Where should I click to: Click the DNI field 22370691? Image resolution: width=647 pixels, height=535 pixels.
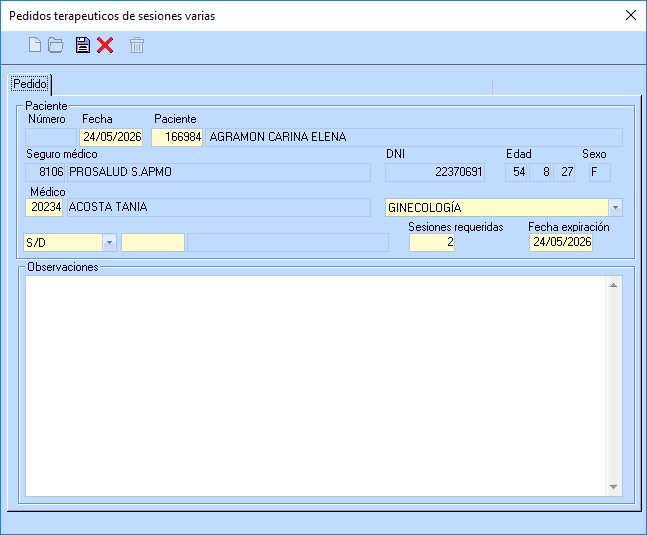click(435, 172)
